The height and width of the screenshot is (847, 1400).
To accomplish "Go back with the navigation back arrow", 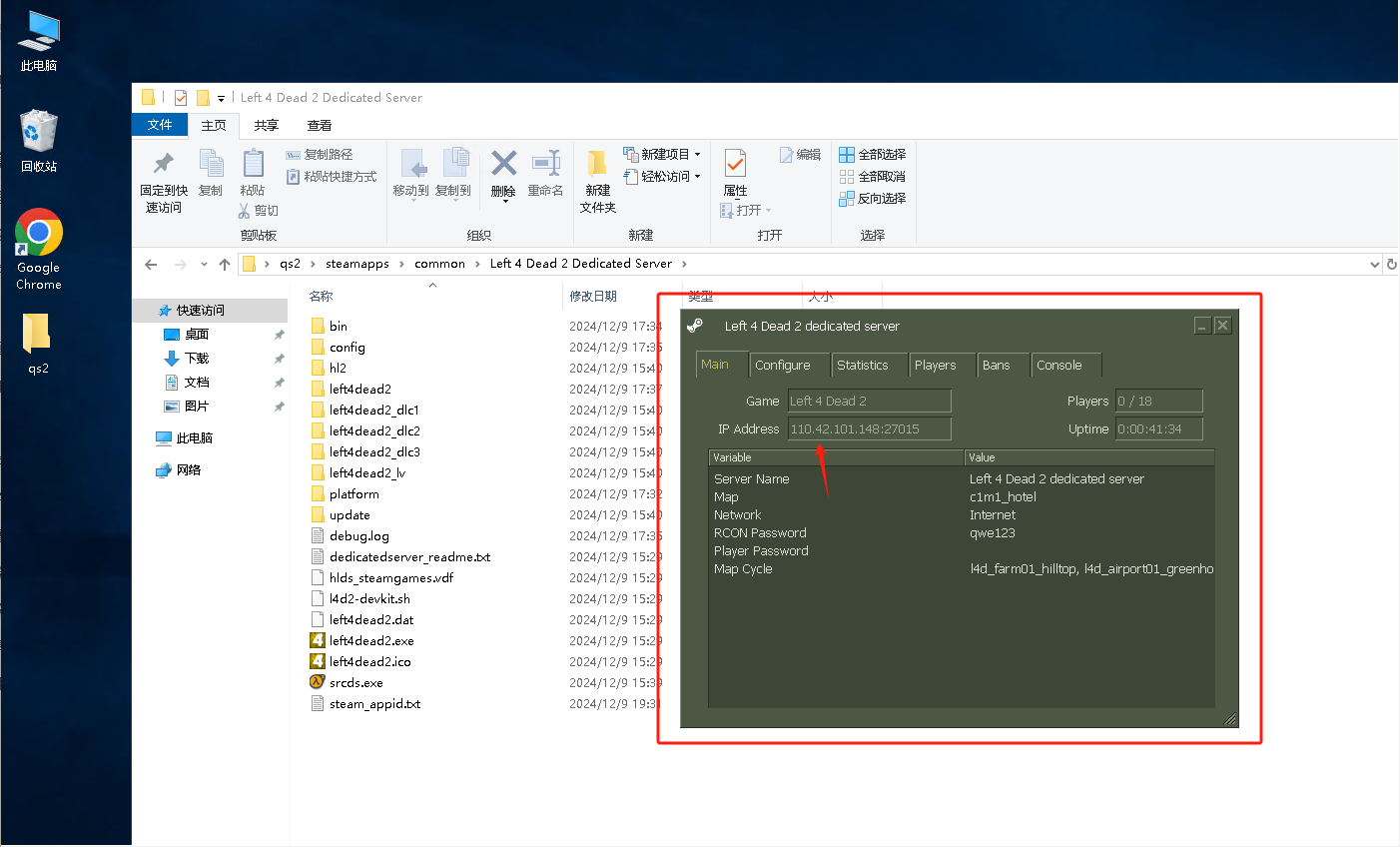I will (151, 265).
